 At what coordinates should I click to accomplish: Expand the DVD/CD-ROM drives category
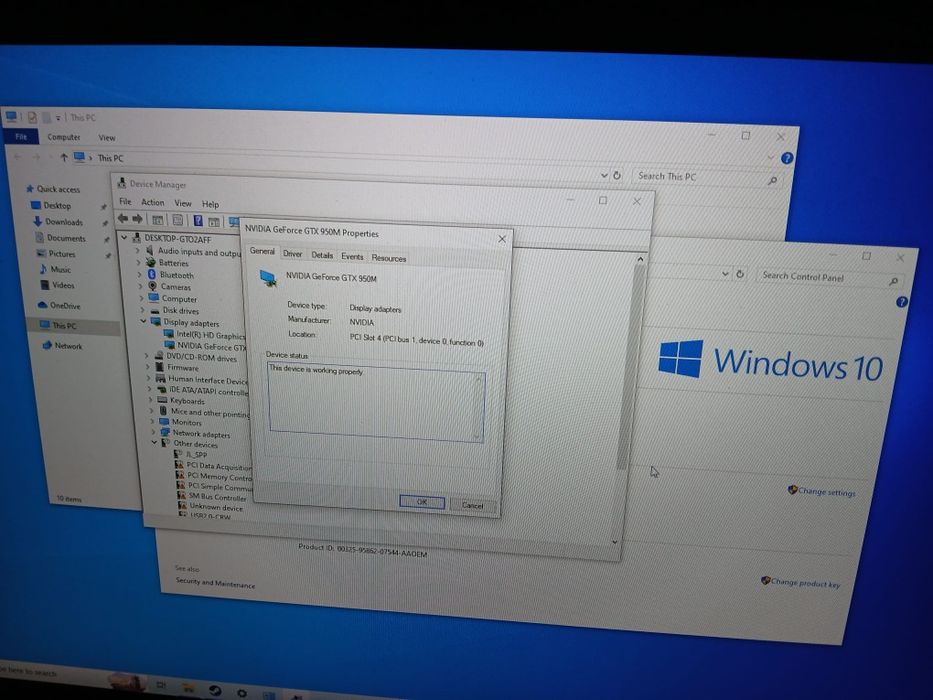point(146,356)
